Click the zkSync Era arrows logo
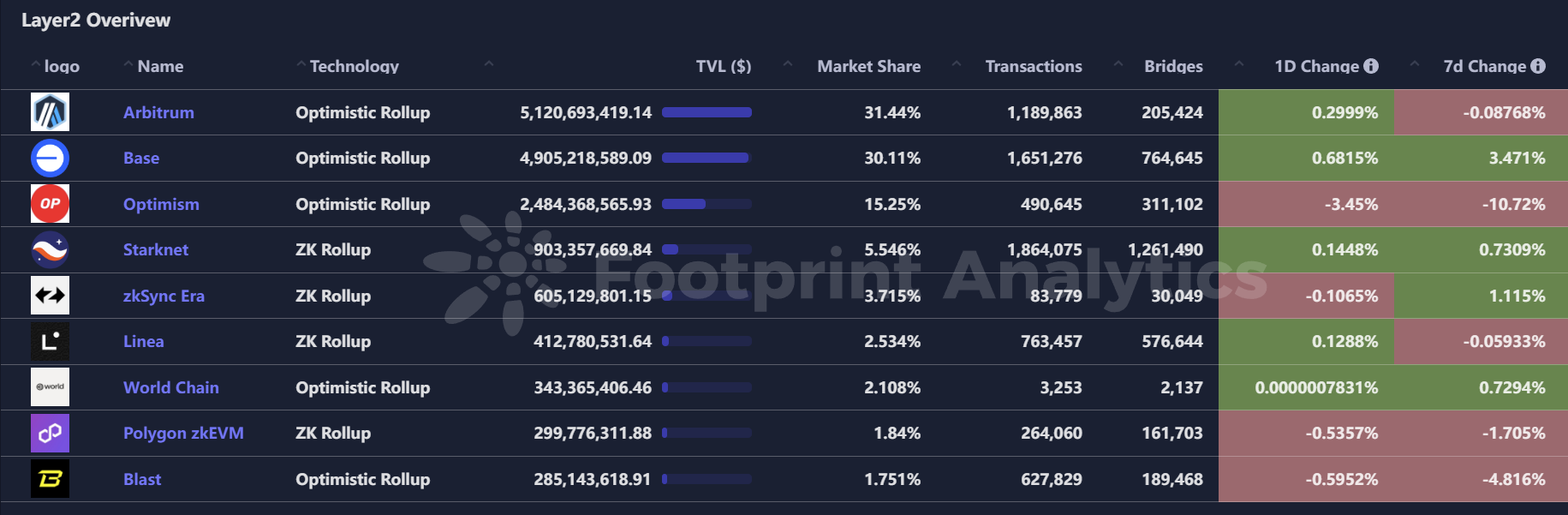1568x515 pixels. pos(50,296)
